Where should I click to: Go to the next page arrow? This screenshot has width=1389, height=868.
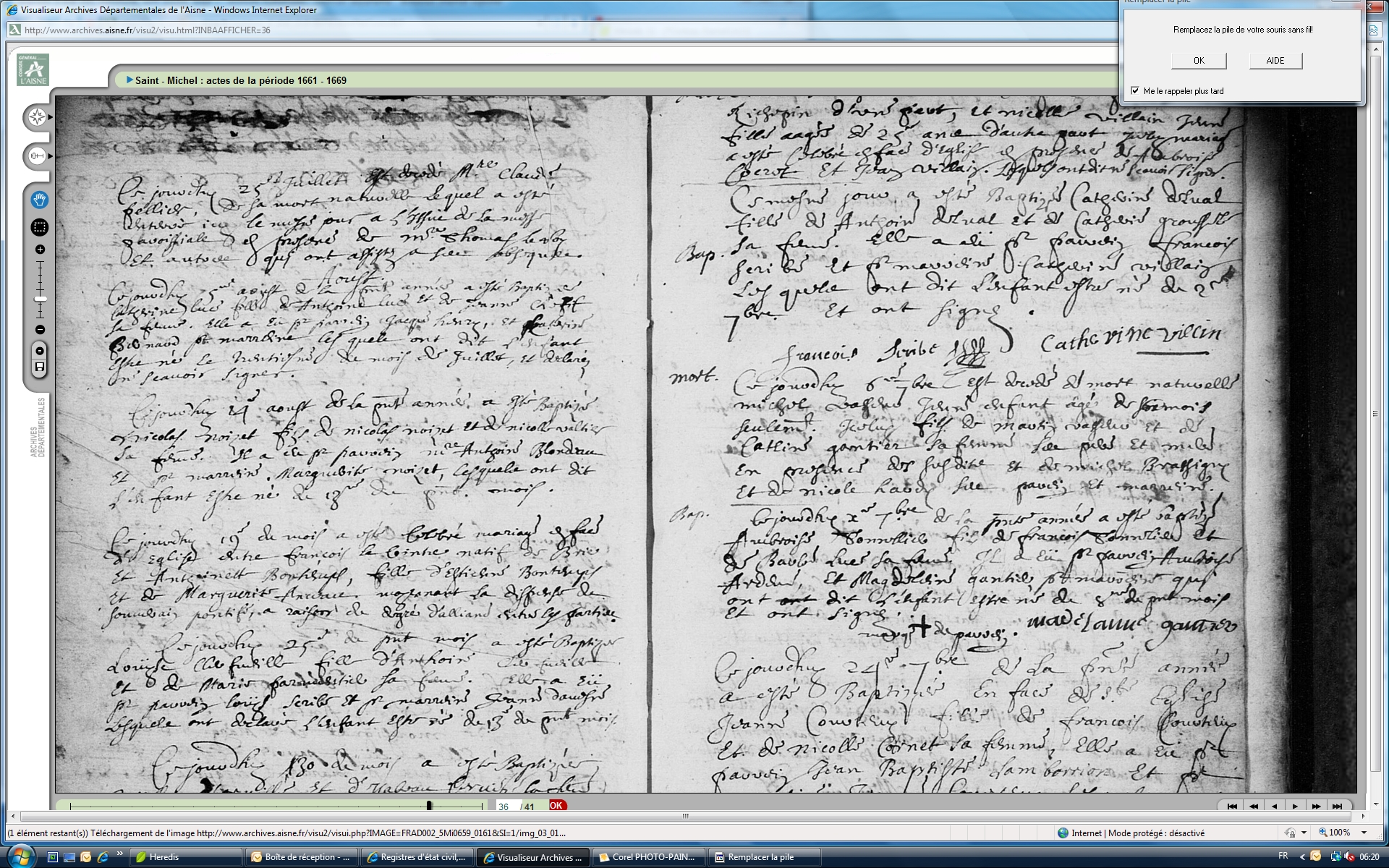tap(1295, 806)
